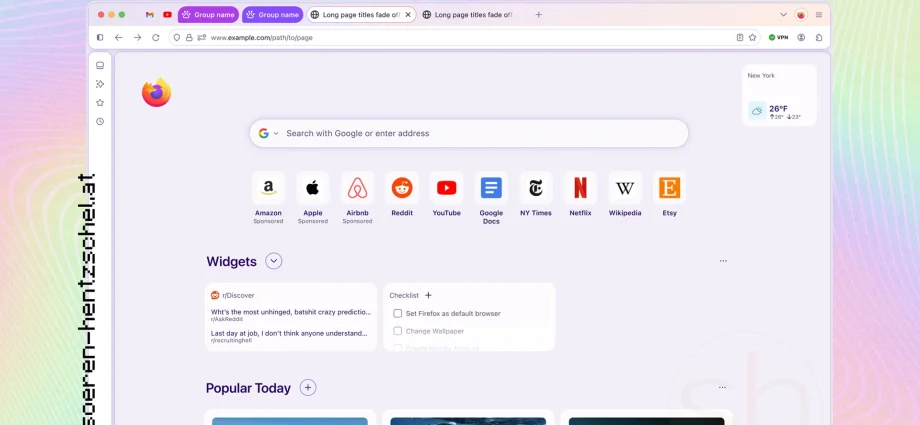920x425 pixels.
Task: Reload the current page
Action: click(x=155, y=38)
